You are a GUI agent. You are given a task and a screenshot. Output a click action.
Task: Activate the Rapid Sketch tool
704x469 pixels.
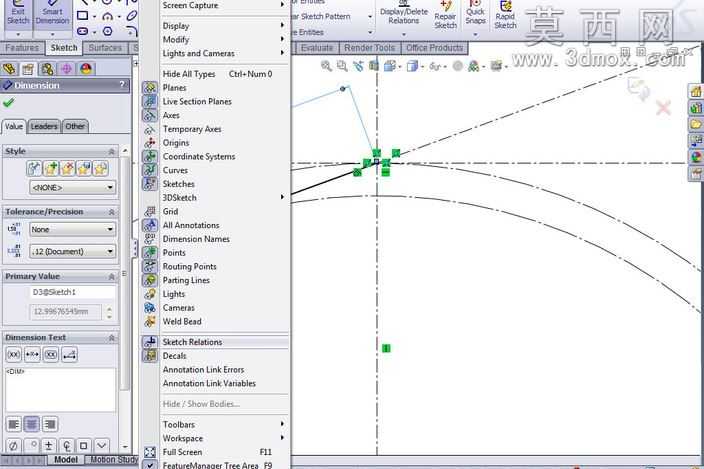coord(505,16)
